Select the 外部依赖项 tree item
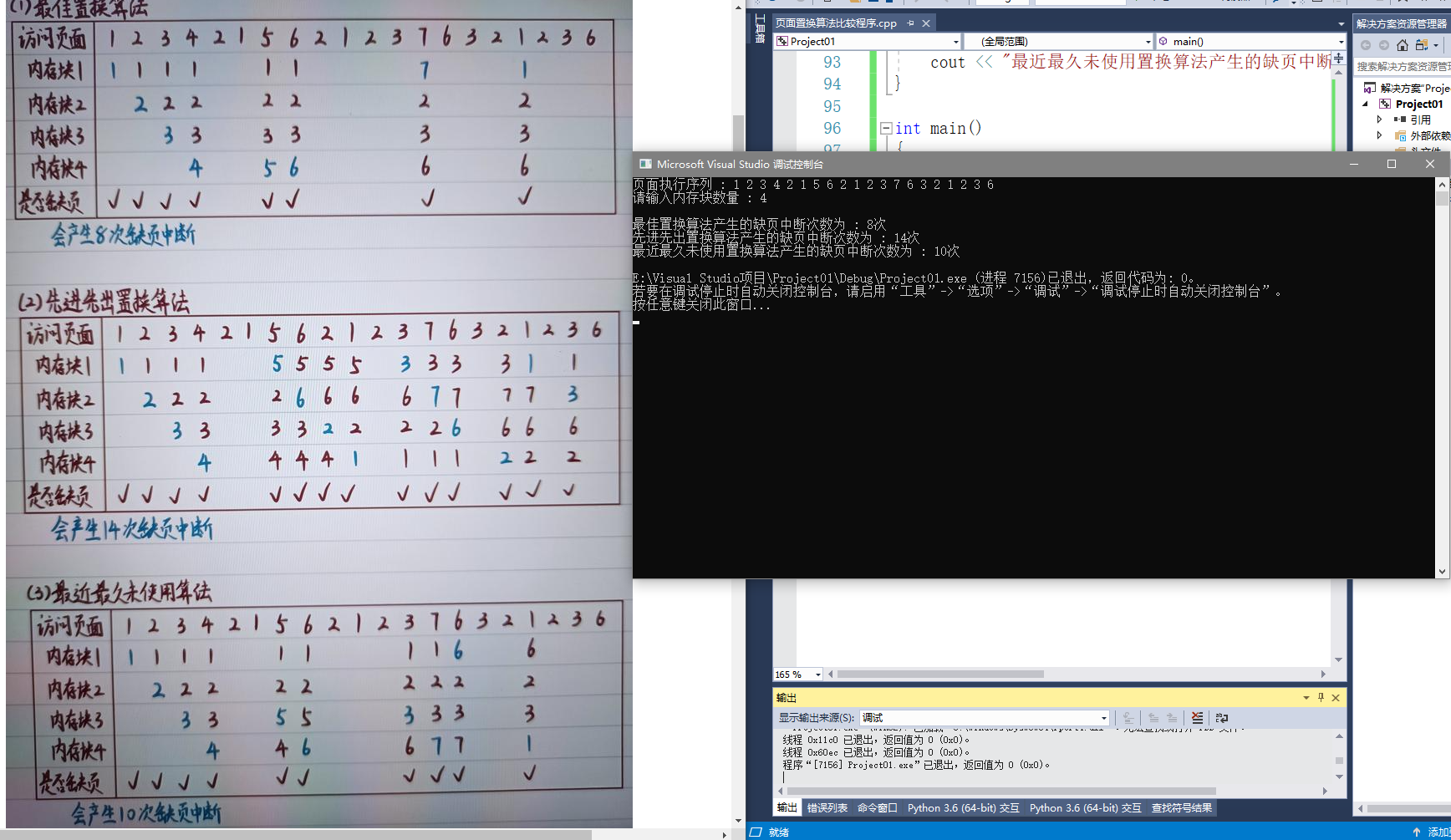Image resolution: width=1451 pixels, height=840 pixels. 1430,135
